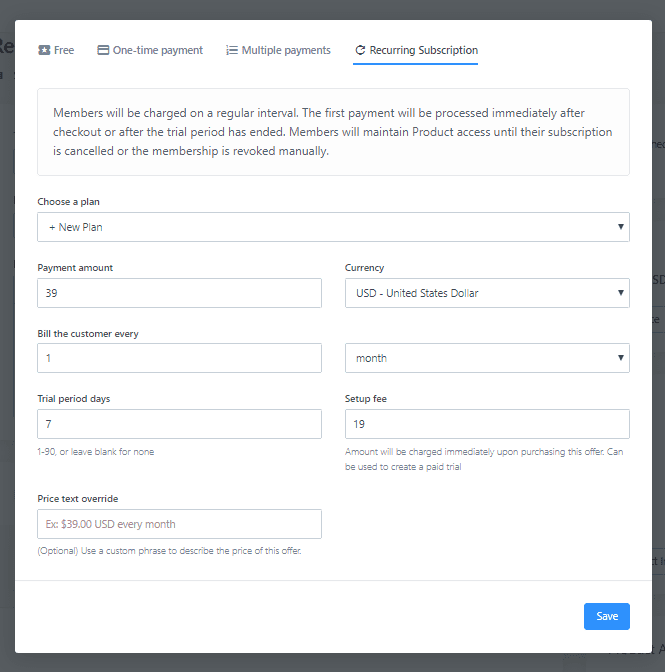This screenshot has width=665, height=672.
Task: Click the Currency dropdown arrow
Action: 621,293
